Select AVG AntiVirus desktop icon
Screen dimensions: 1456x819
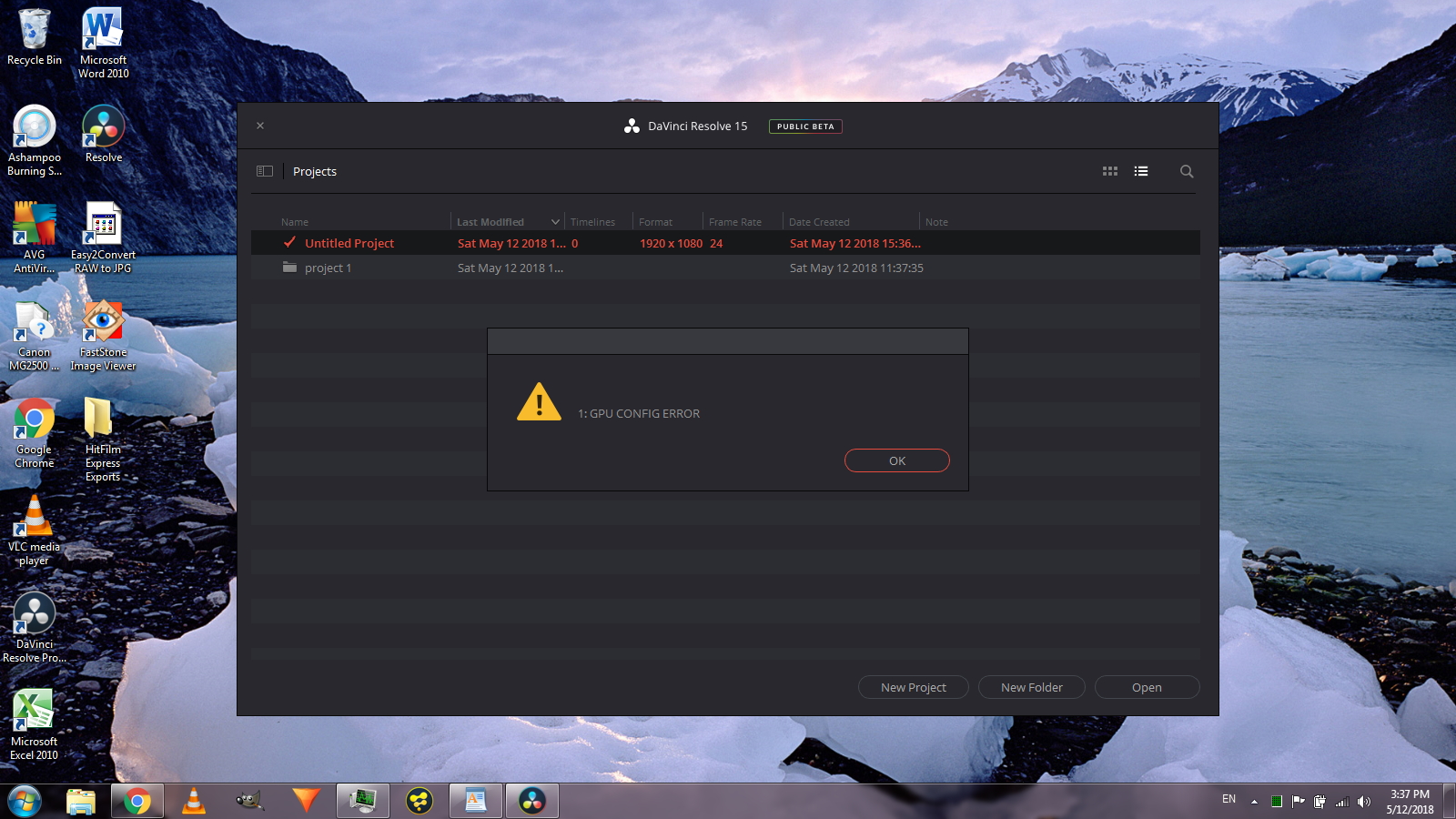[35, 238]
